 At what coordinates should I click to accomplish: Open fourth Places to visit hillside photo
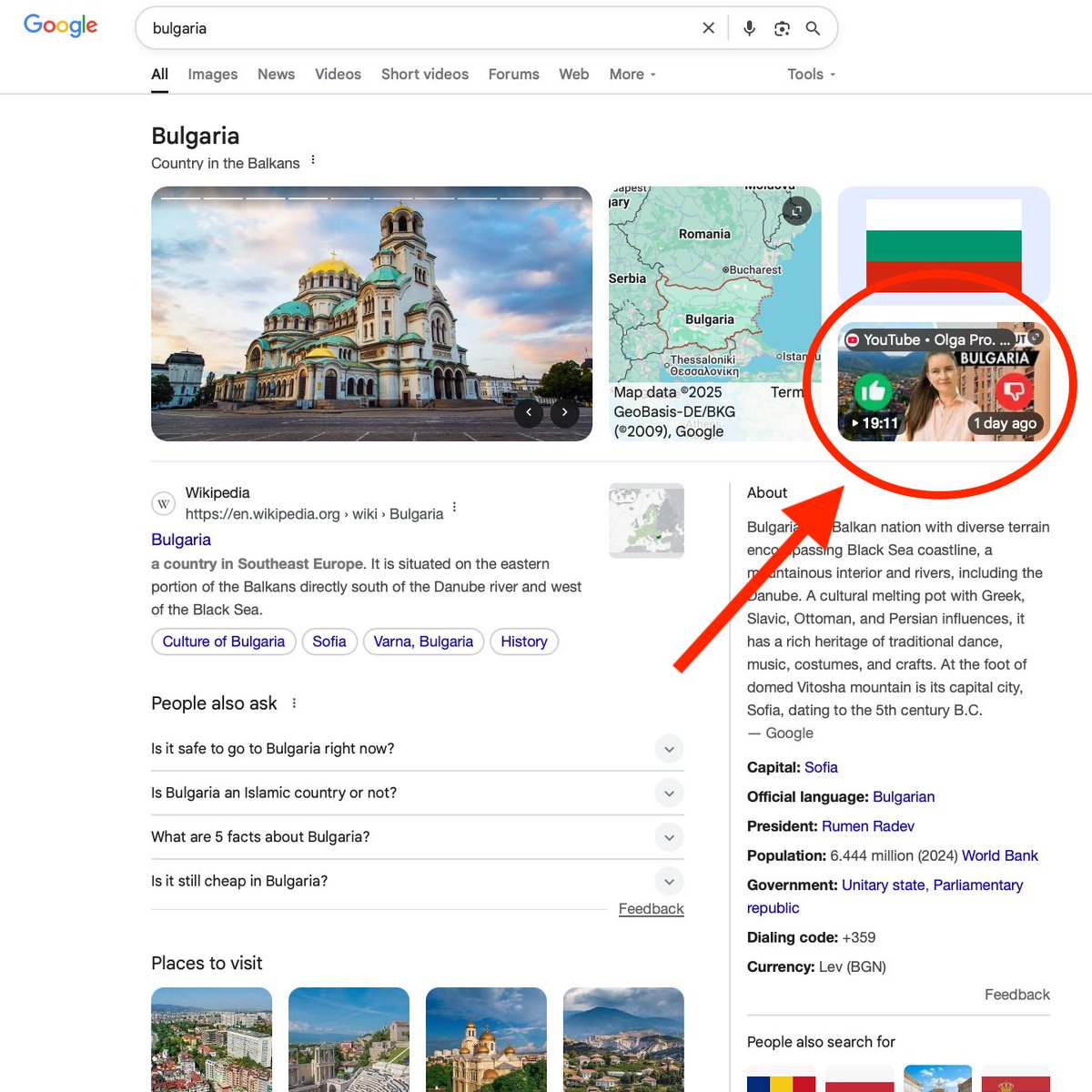coord(623,1039)
